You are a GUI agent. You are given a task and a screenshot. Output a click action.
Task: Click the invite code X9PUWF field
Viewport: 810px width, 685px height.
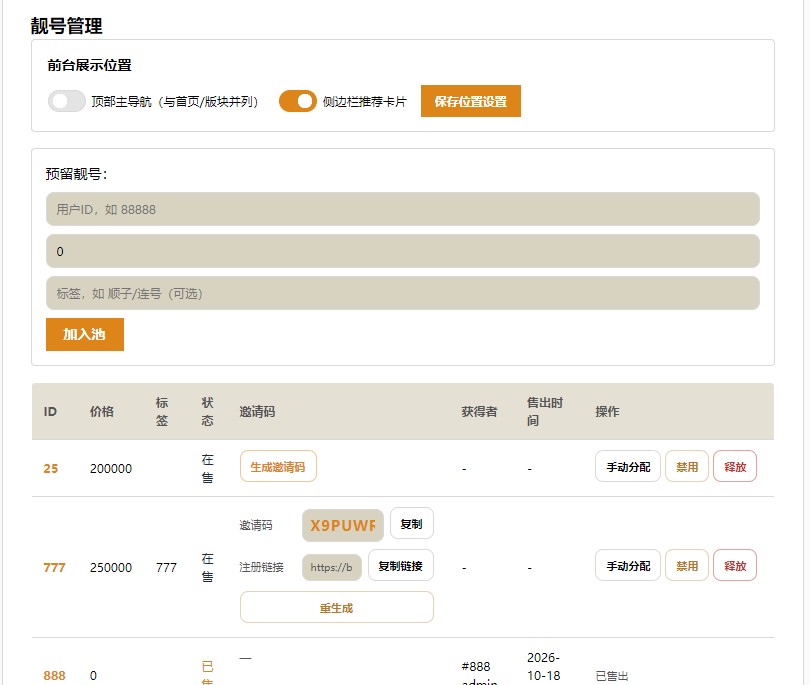(342, 525)
